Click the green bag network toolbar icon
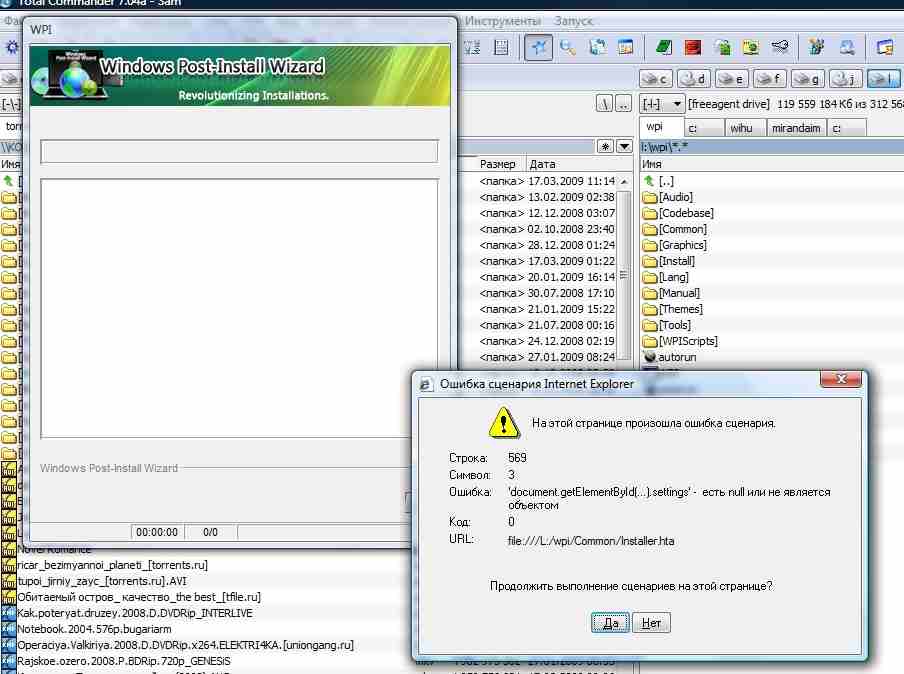Screen dimensions: 904x674 tap(722, 47)
